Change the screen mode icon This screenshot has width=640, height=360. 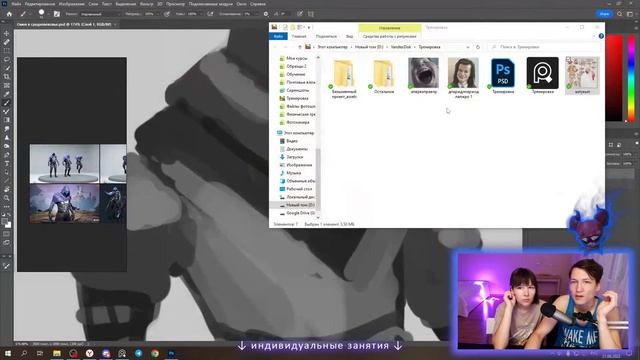coord(7,242)
